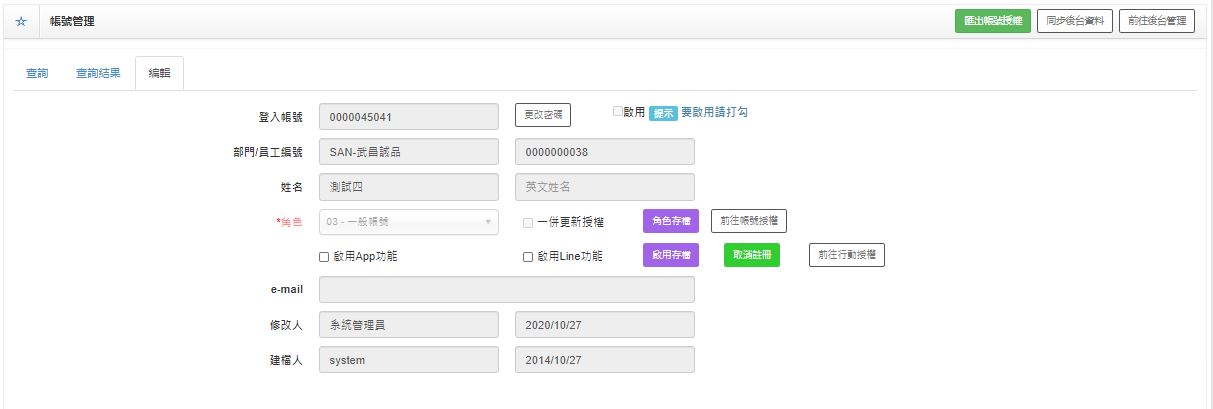Click 前往後台管理 button
The width and height of the screenshot is (1213, 409).
tap(1156, 21)
